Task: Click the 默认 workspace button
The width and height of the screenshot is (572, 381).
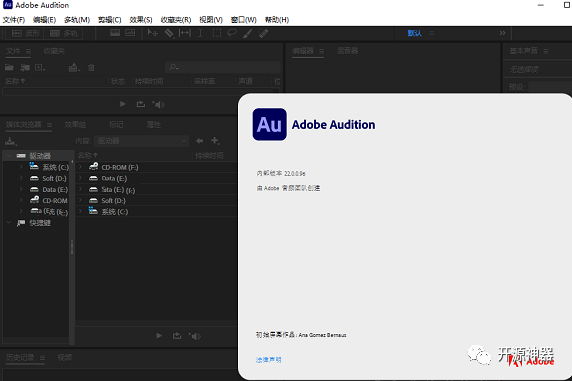Action: click(x=414, y=33)
